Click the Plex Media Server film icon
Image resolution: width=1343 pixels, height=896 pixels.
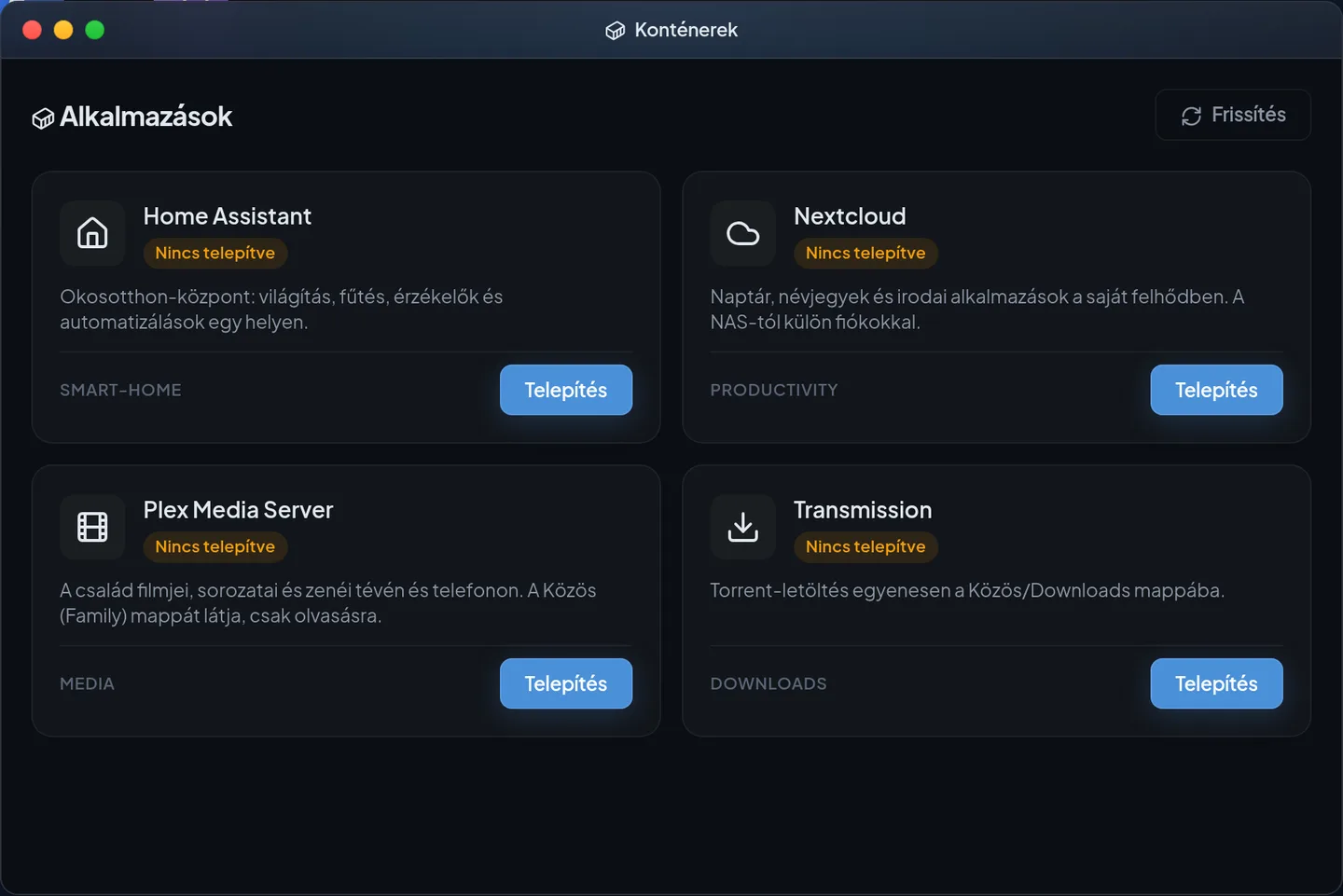92,527
